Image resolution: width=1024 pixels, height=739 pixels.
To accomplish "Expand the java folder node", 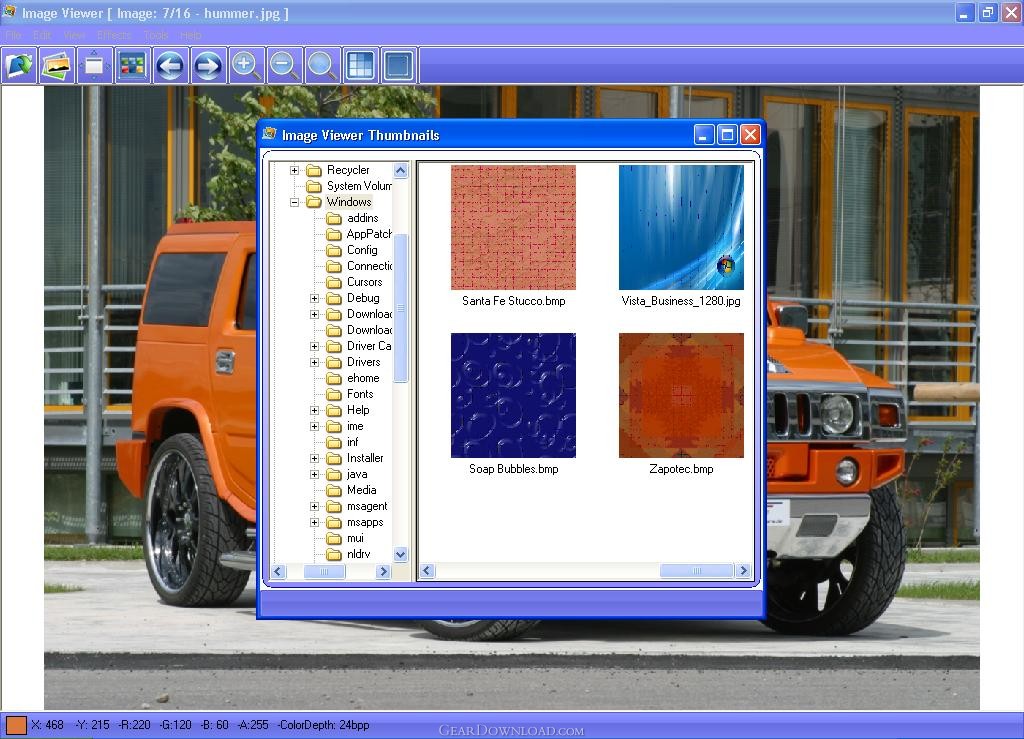I will click(x=314, y=475).
